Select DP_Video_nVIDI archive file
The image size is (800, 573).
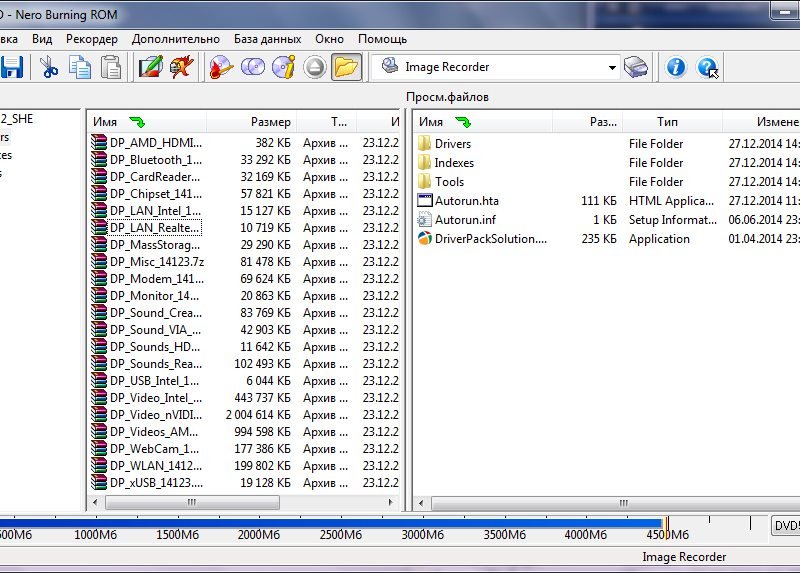pyautogui.click(x=156, y=415)
